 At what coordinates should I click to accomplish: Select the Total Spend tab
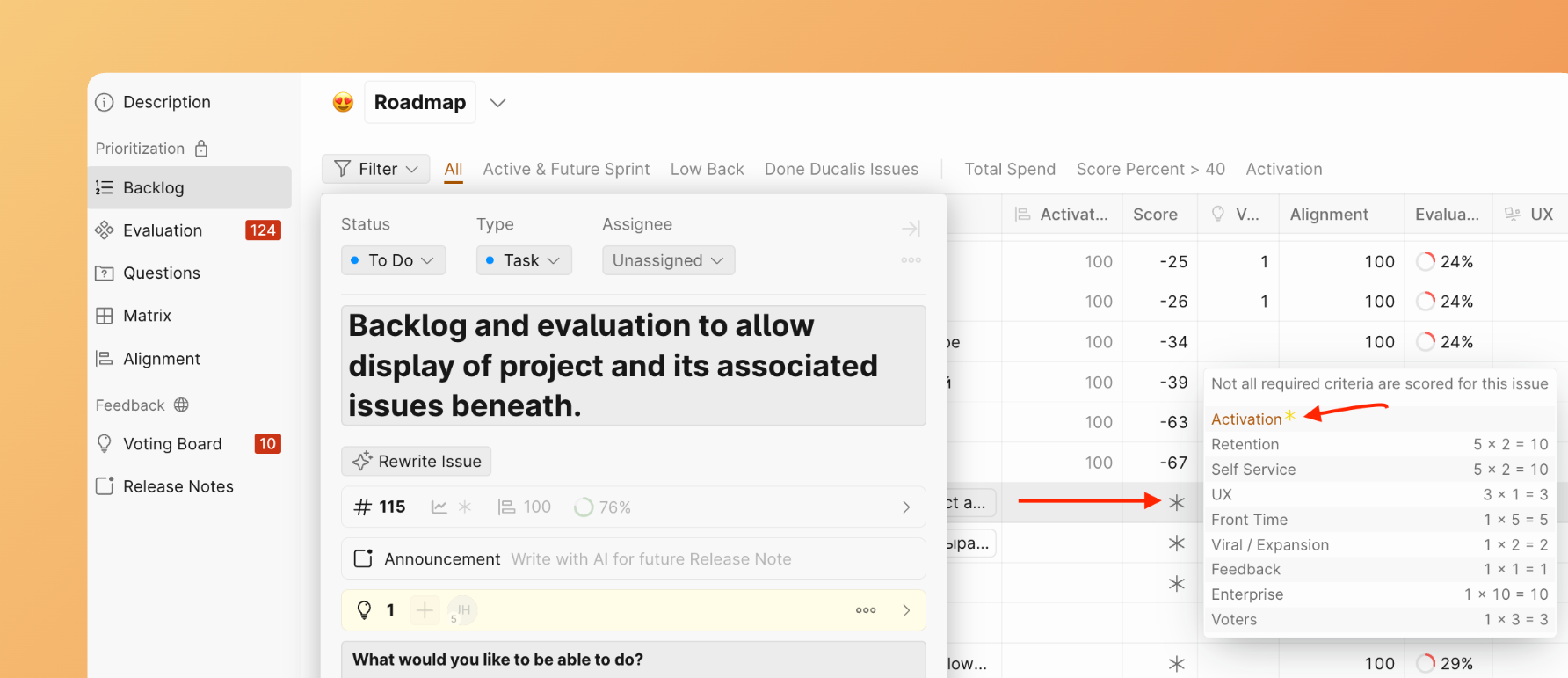[x=1010, y=169]
